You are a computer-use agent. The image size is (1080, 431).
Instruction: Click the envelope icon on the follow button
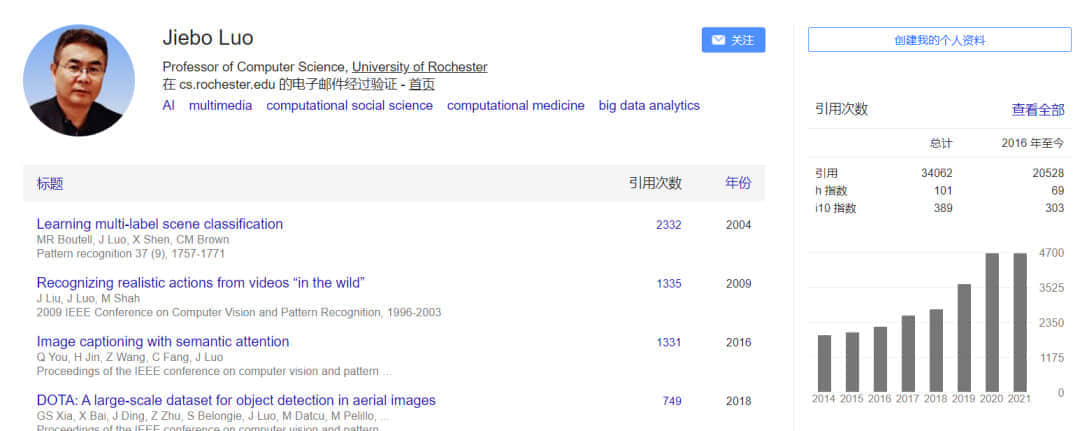pos(718,40)
